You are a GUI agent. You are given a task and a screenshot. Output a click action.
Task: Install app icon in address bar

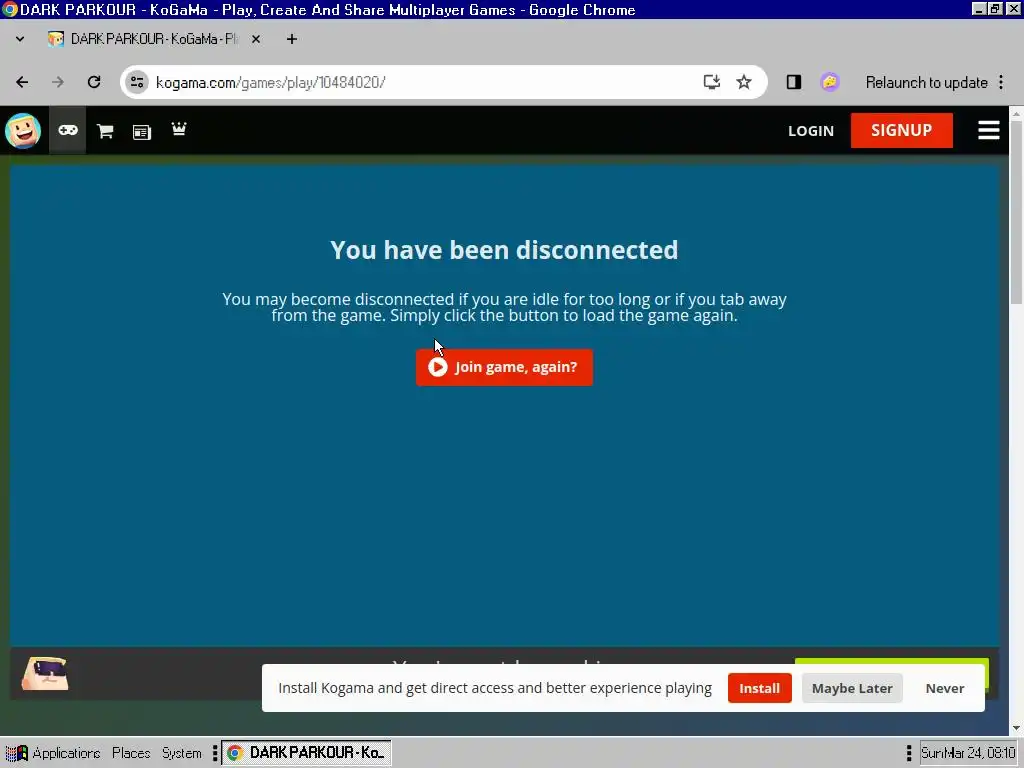pyautogui.click(x=711, y=82)
